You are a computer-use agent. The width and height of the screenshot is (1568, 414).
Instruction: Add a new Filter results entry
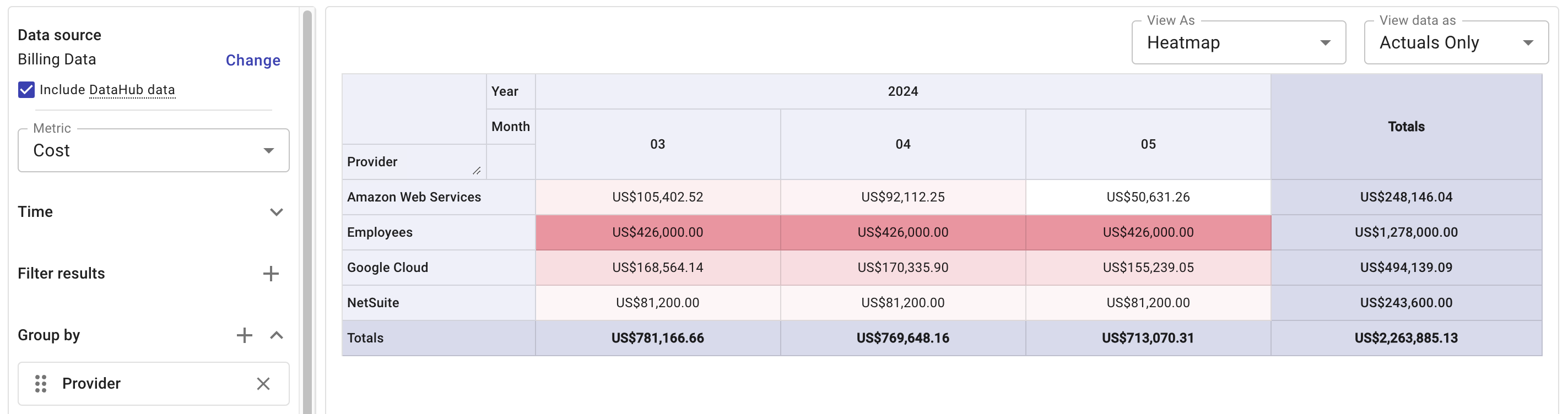pyautogui.click(x=271, y=274)
